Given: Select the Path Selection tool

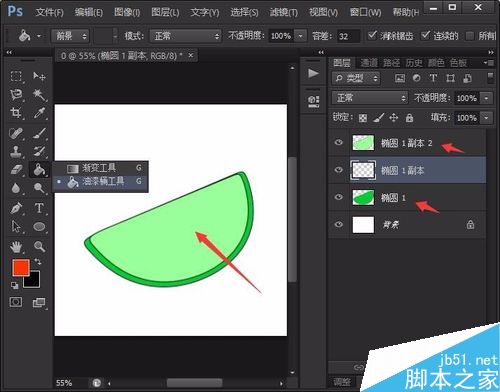Looking at the screenshot, I should coord(16,227).
